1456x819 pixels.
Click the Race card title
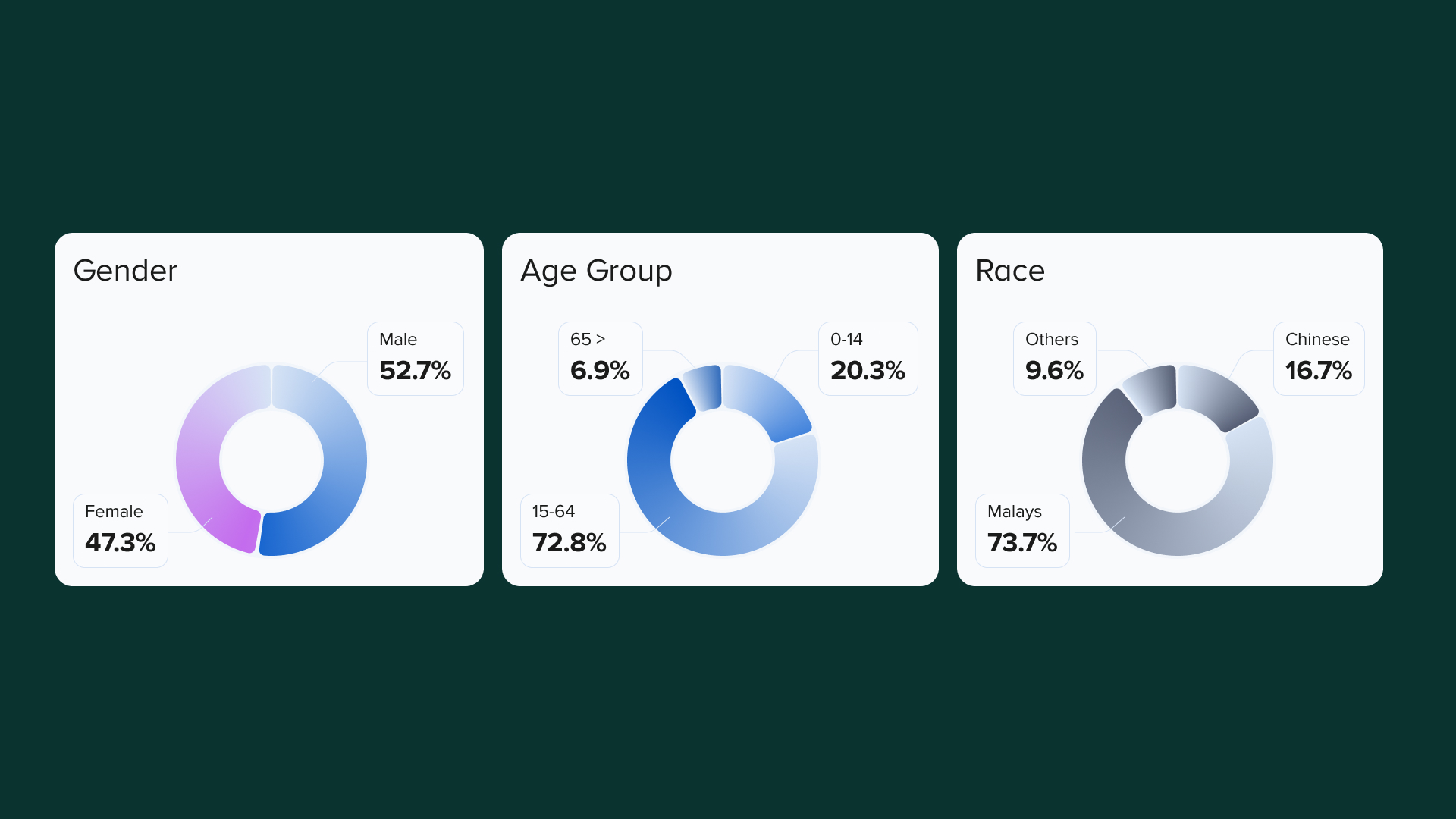[x=1009, y=271]
